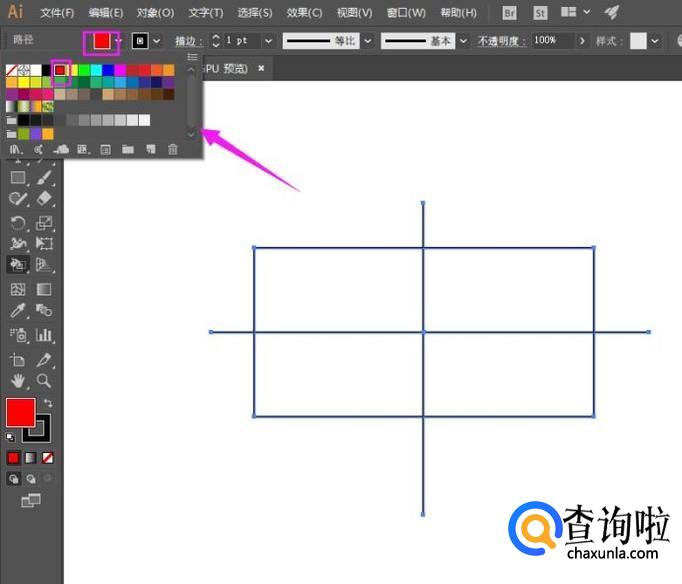Open the color themes panel icon

point(38,150)
